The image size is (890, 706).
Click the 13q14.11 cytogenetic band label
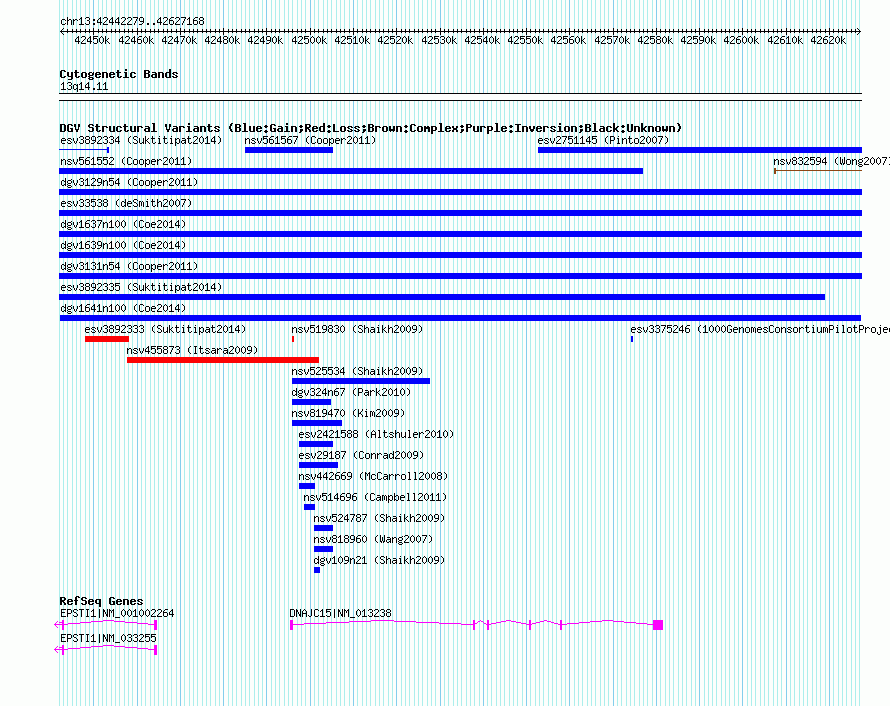[x=84, y=87]
